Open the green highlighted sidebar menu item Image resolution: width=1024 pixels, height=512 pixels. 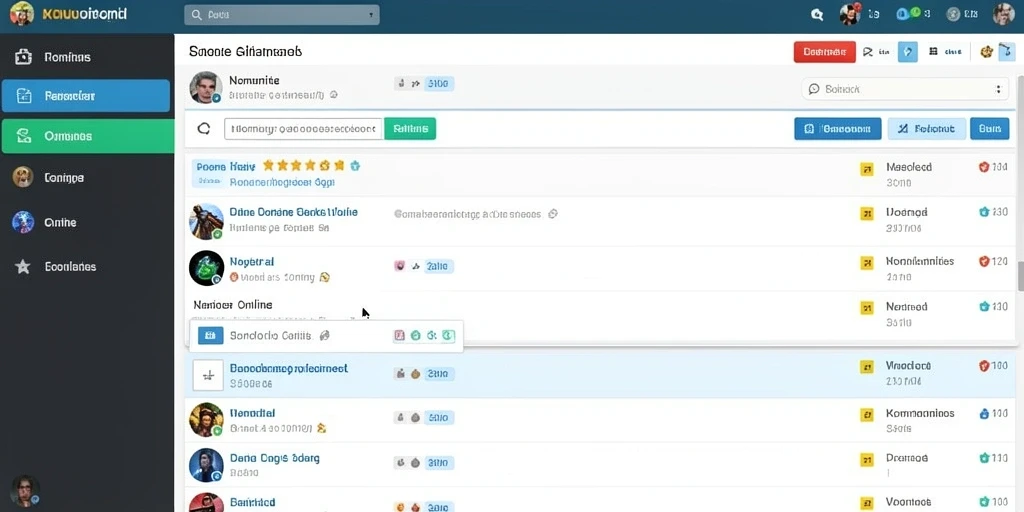click(88, 136)
